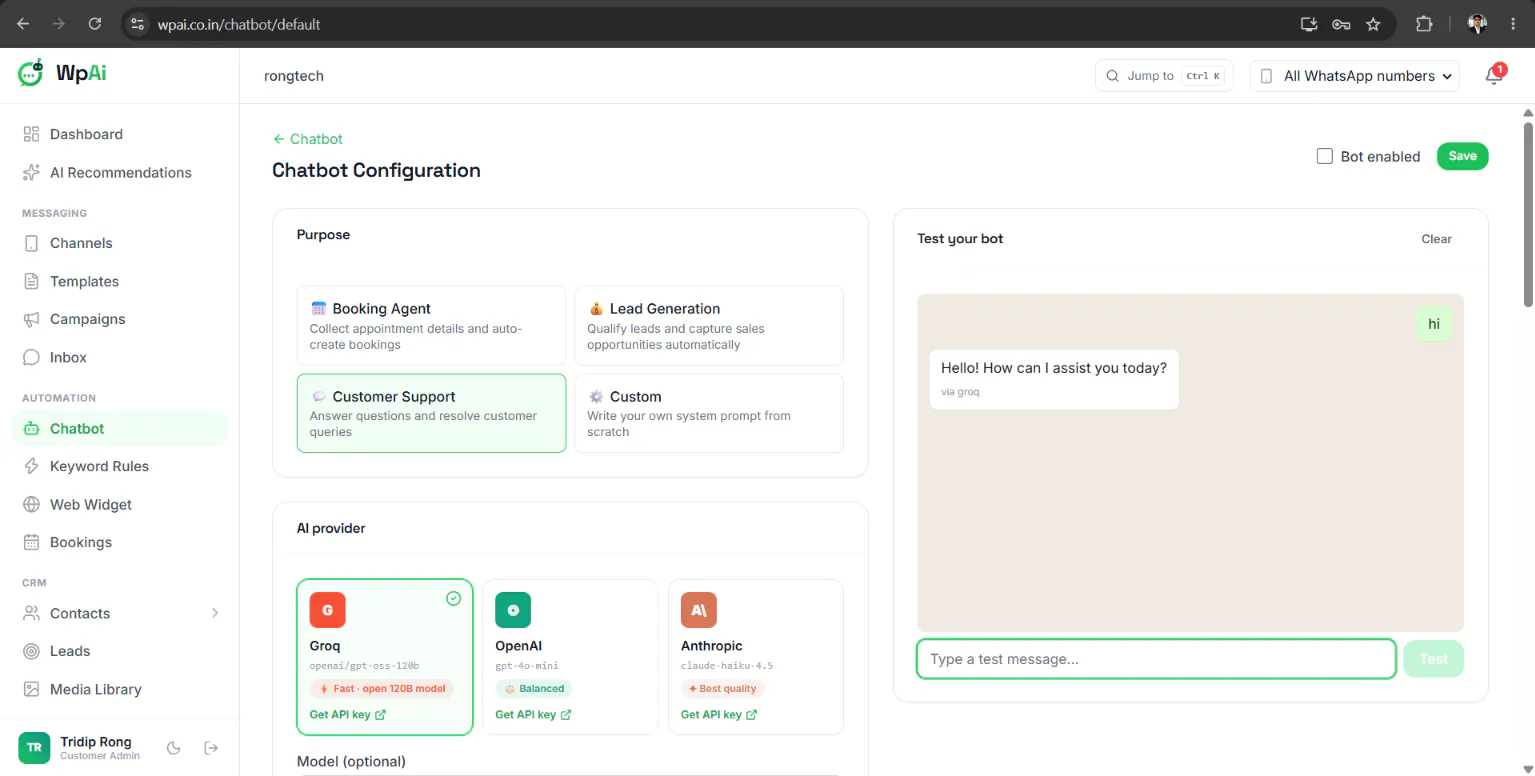Select the Custom purpose option
The height and width of the screenshot is (776, 1535).
point(709,413)
